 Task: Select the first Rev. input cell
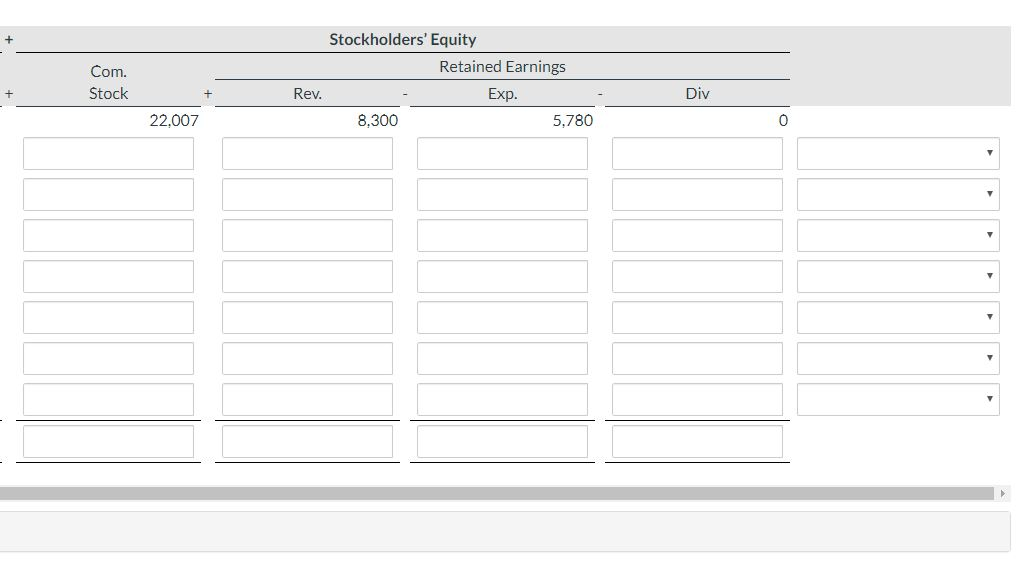[306, 153]
